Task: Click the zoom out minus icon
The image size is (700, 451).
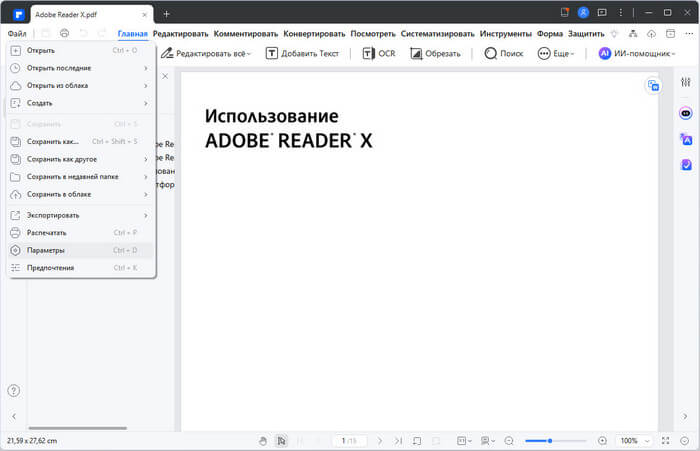Action: click(x=509, y=441)
